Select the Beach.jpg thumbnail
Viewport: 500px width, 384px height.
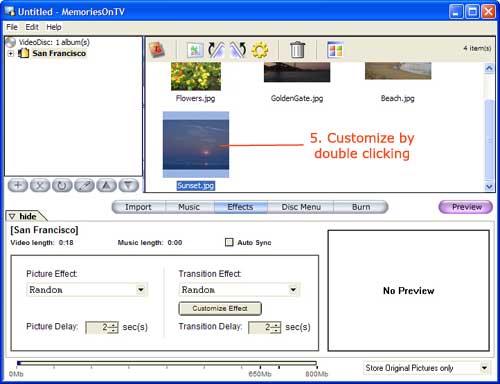(398, 71)
